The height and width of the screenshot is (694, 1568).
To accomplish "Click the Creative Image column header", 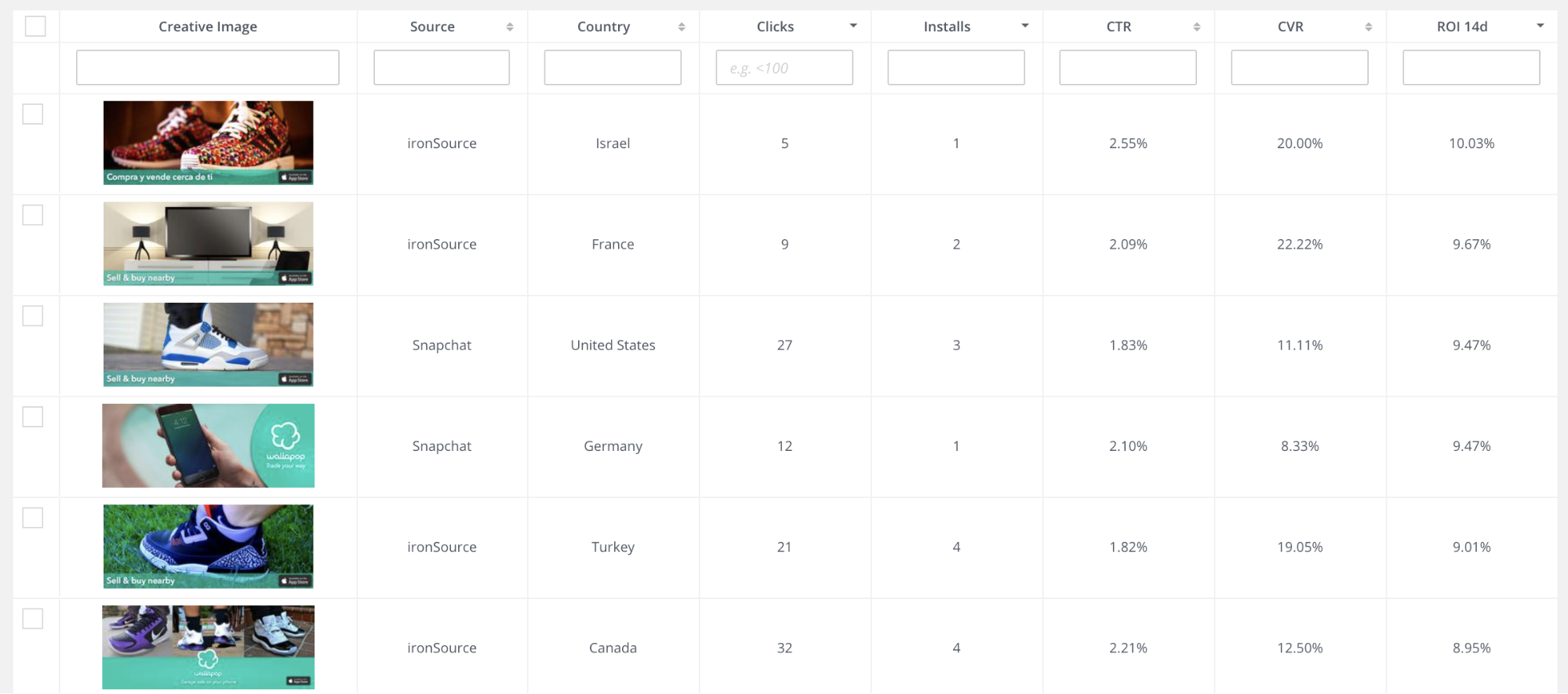I will 208,27.
